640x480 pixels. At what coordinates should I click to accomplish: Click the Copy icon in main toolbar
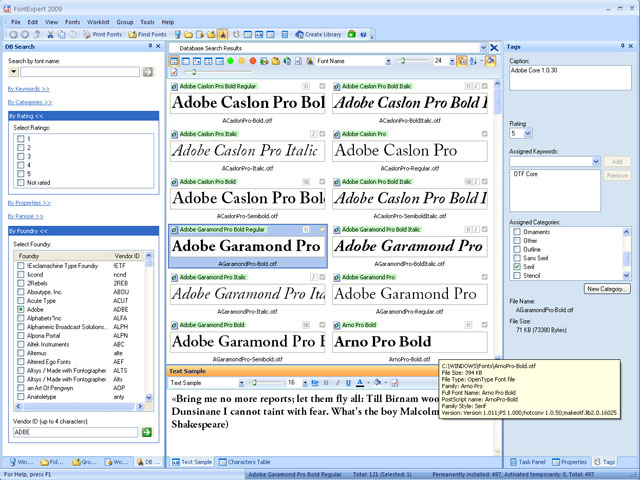(62, 35)
